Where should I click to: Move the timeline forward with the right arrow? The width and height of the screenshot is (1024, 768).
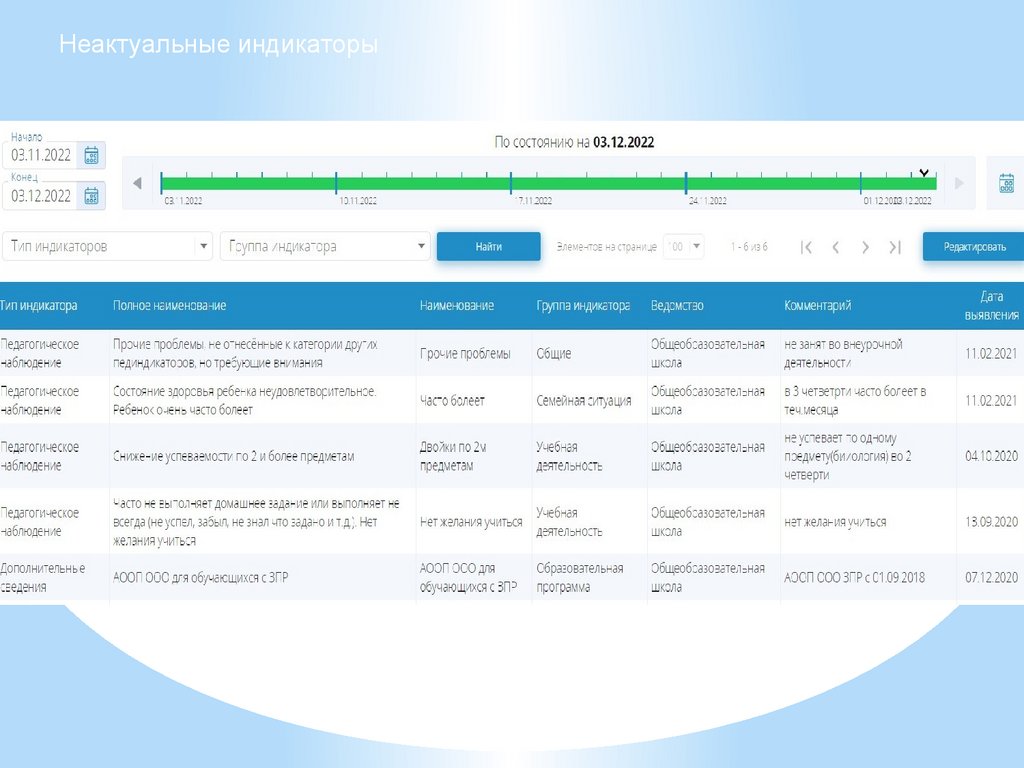tap(959, 183)
